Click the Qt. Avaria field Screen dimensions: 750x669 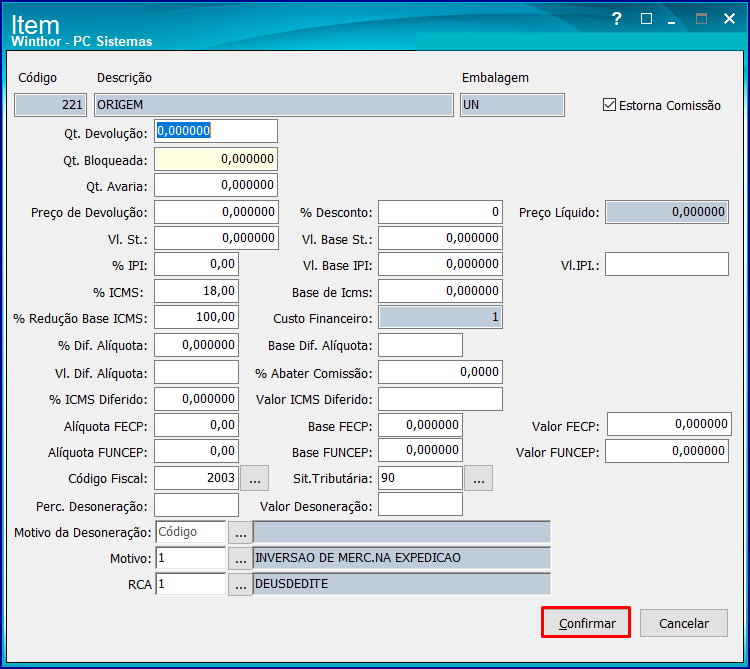(x=216, y=185)
